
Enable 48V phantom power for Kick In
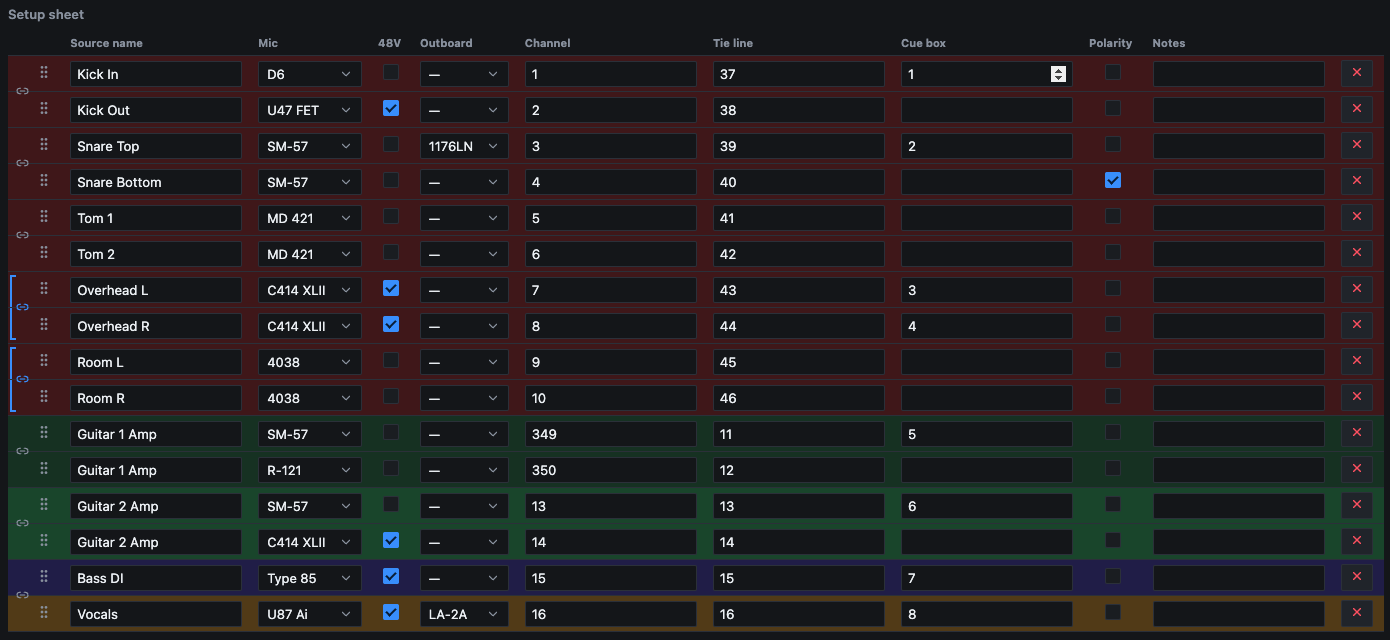pyautogui.click(x=391, y=72)
